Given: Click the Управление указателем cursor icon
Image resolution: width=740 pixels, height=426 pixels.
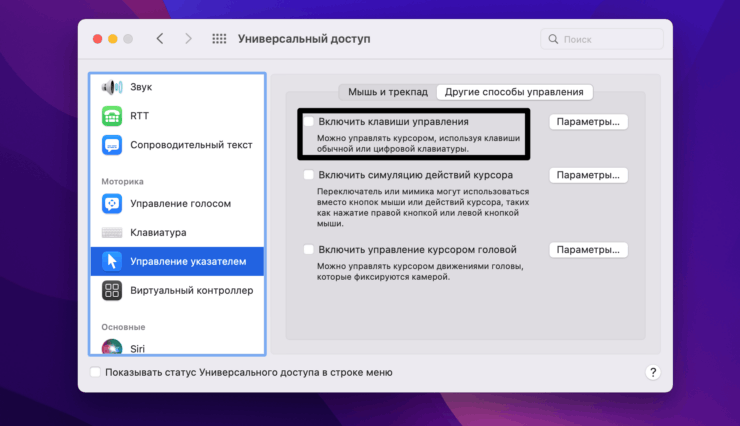Looking at the screenshot, I should click(112, 261).
